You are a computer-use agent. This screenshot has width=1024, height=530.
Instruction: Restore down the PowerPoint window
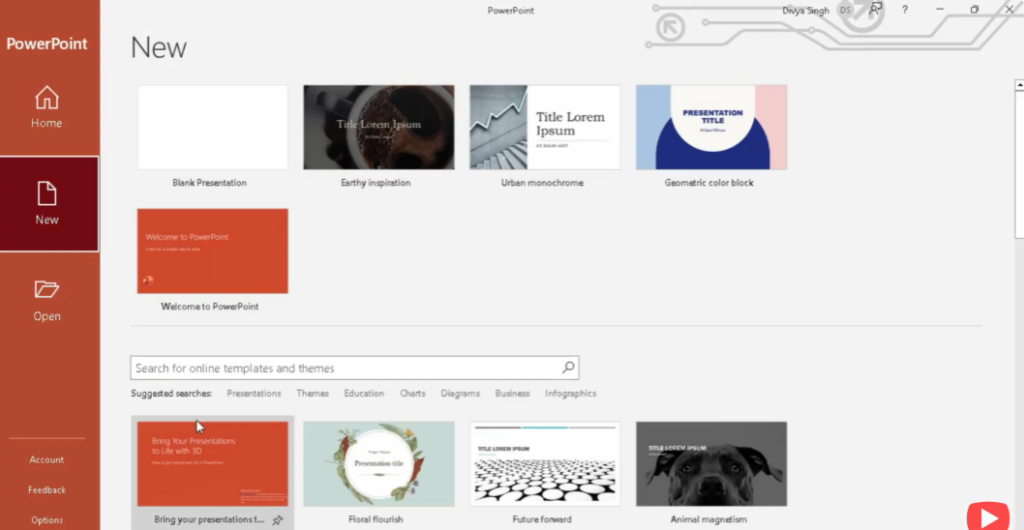pyautogui.click(x=974, y=9)
